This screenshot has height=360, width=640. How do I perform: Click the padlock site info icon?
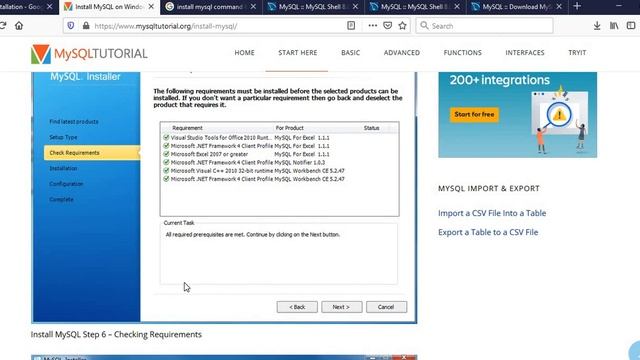(86, 26)
